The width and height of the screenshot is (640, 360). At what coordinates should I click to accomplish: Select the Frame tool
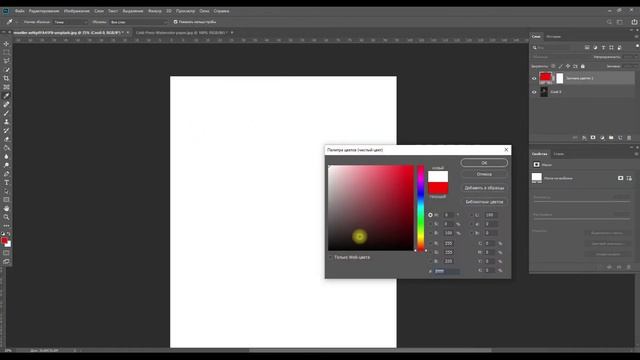pyautogui.click(x=6, y=87)
